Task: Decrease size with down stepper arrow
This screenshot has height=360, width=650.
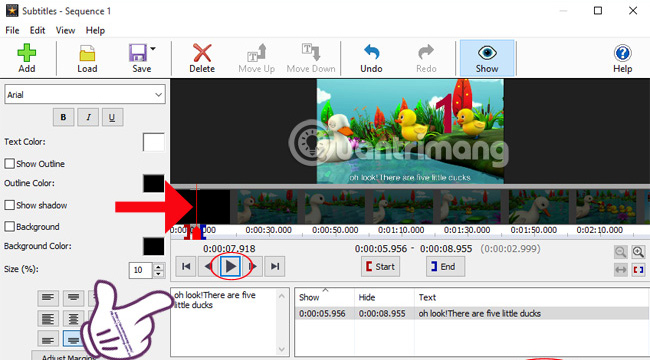Action: (x=159, y=274)
